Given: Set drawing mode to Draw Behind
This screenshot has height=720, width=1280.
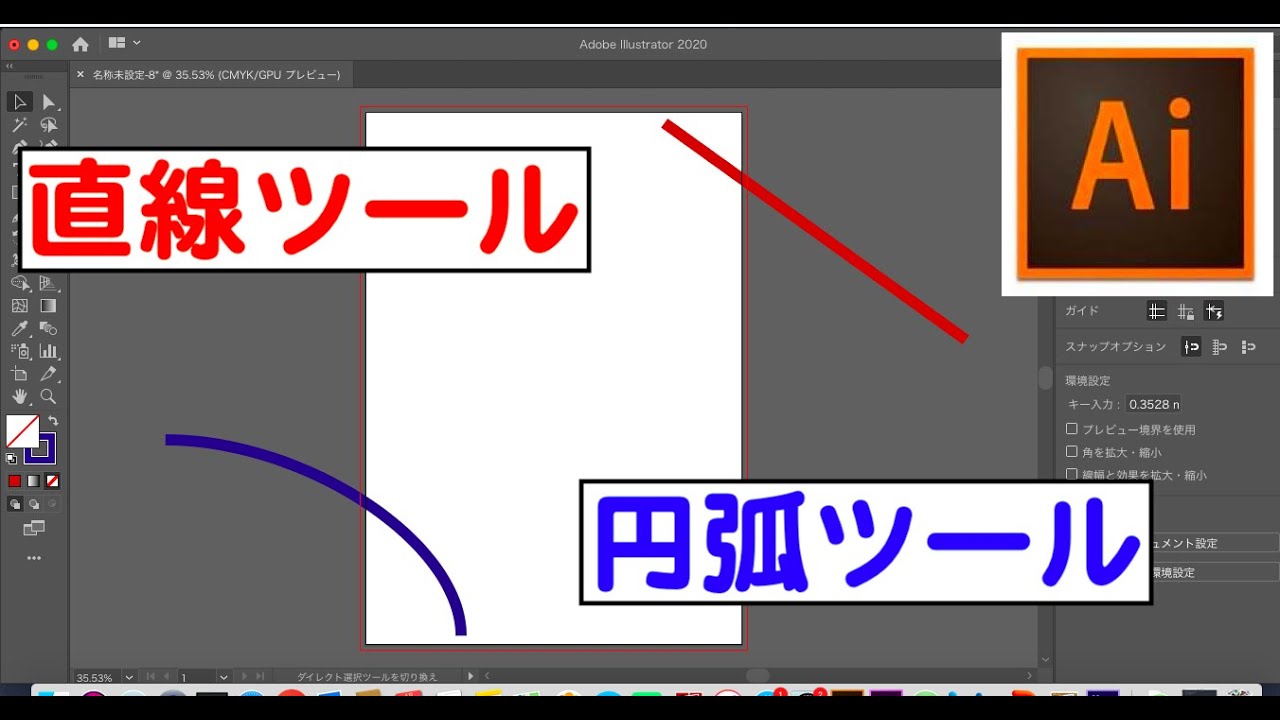Looking at the screenshot, I should [x=34, y=505].
